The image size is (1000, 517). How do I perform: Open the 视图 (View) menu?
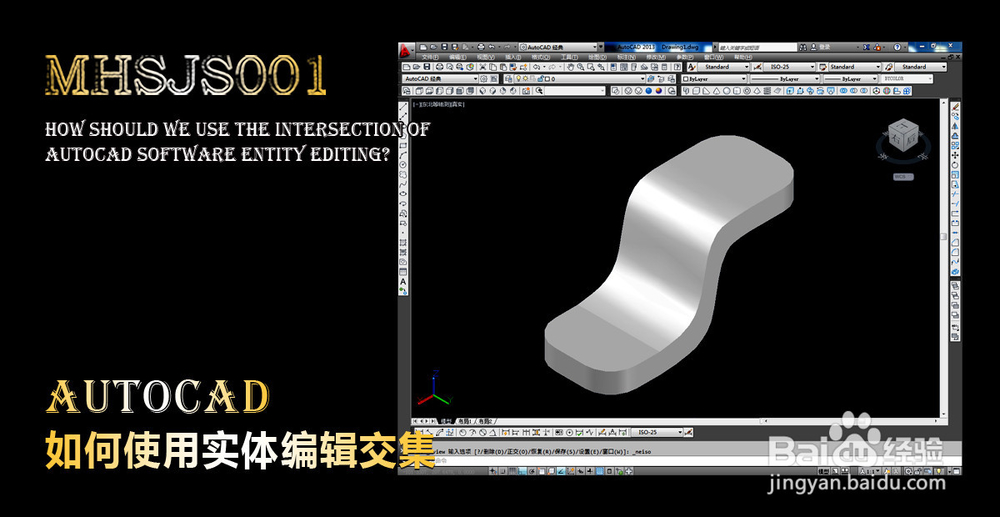pyautogui.click(x=486, y=57)
